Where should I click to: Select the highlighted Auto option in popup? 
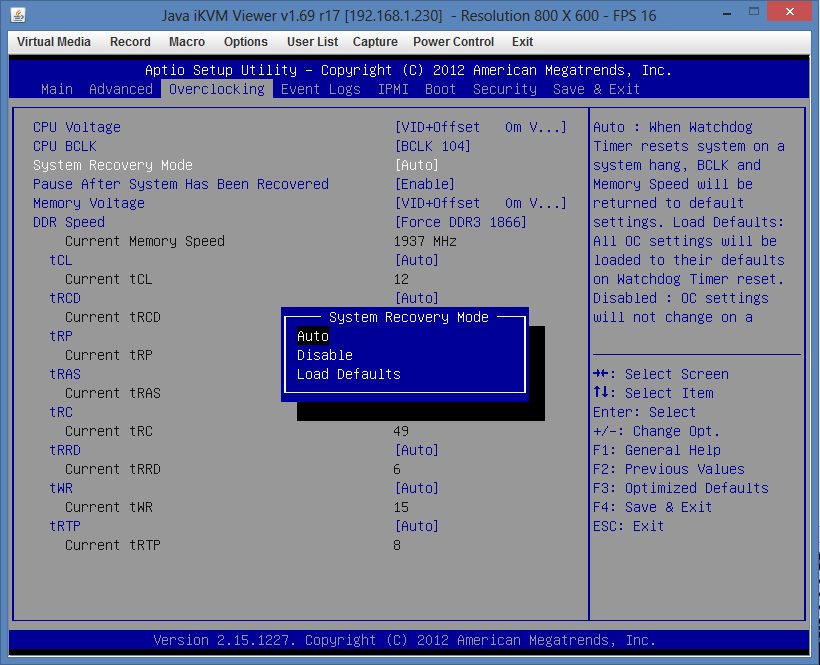(313, 336)
